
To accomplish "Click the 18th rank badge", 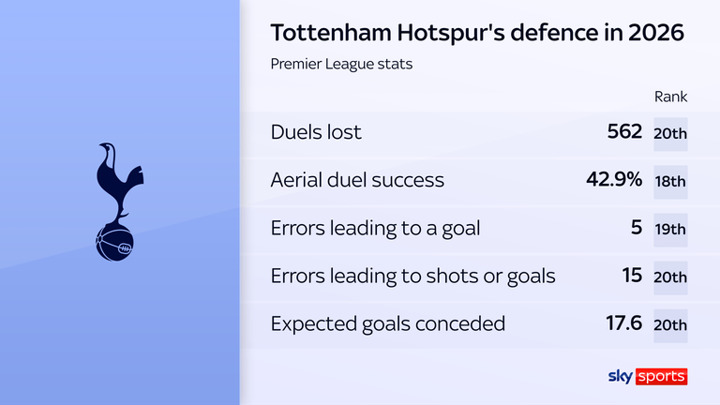I will pyautogui.click(x=671, y=181).
